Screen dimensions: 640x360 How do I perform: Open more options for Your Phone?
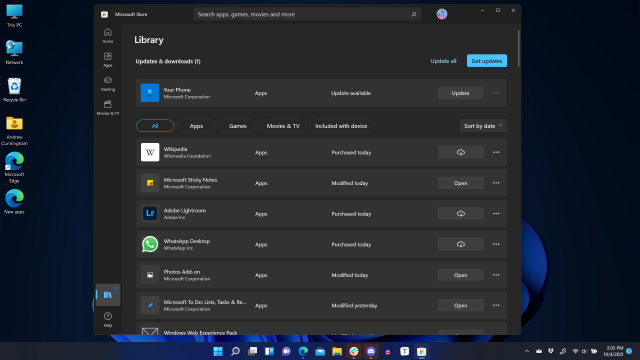pos(496,93)
